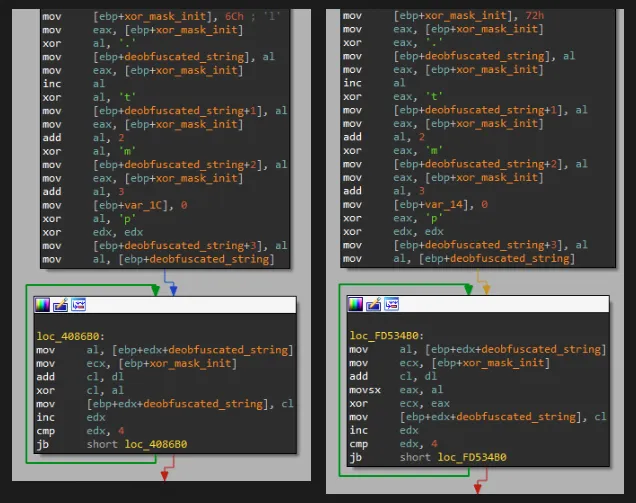Select "xor edx, edx" in the left graph
Screen dimensions: 636x503
pos(92,232)
